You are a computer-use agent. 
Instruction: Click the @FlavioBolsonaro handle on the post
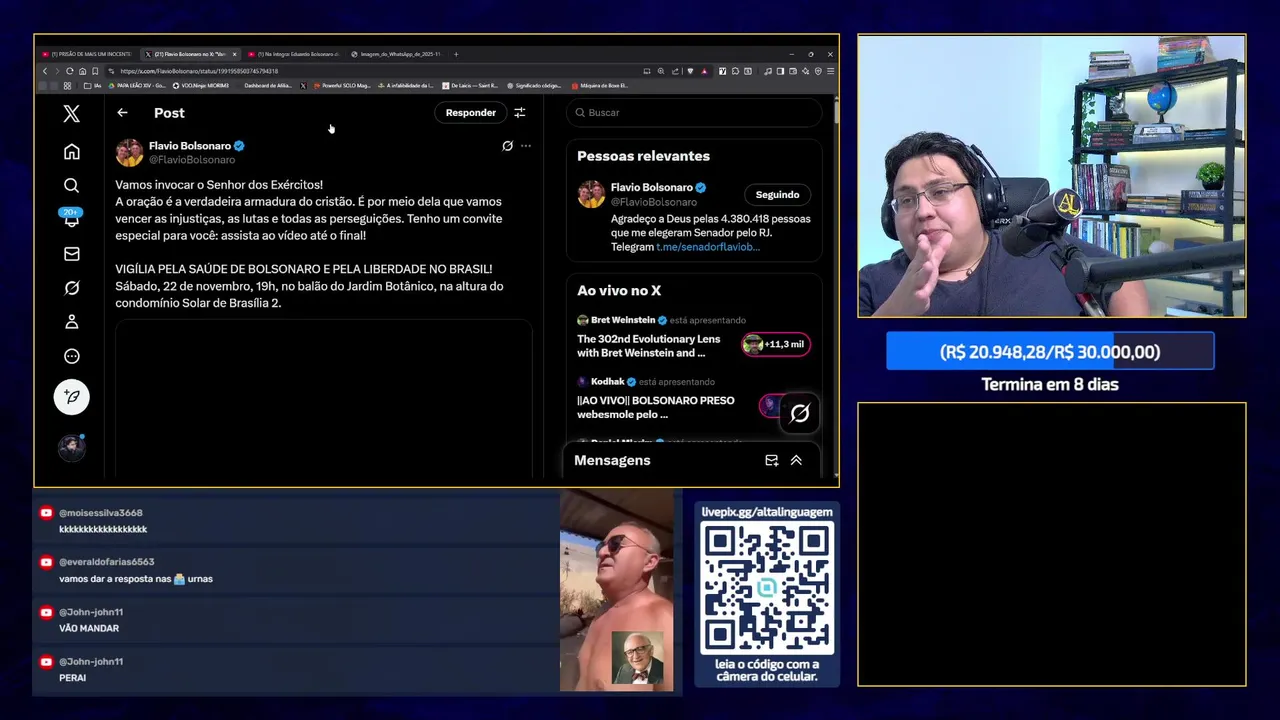click(x=192, y=160)
